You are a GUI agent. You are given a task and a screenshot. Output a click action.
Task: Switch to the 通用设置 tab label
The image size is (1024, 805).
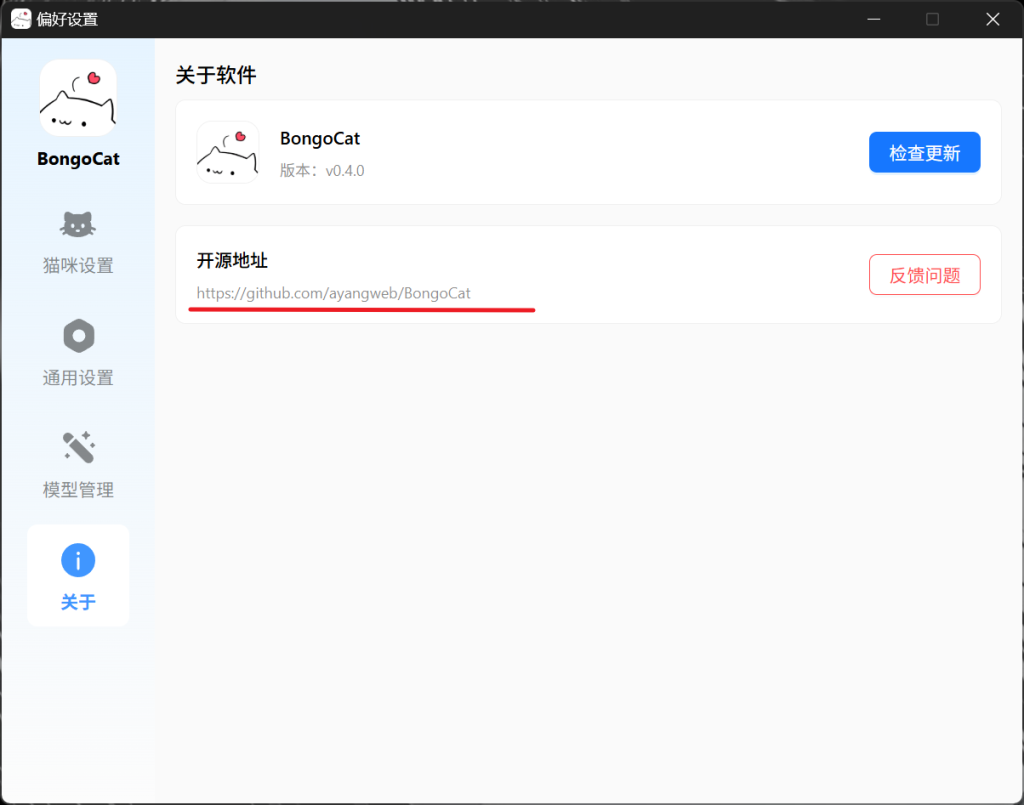click(x=78, y=378)
